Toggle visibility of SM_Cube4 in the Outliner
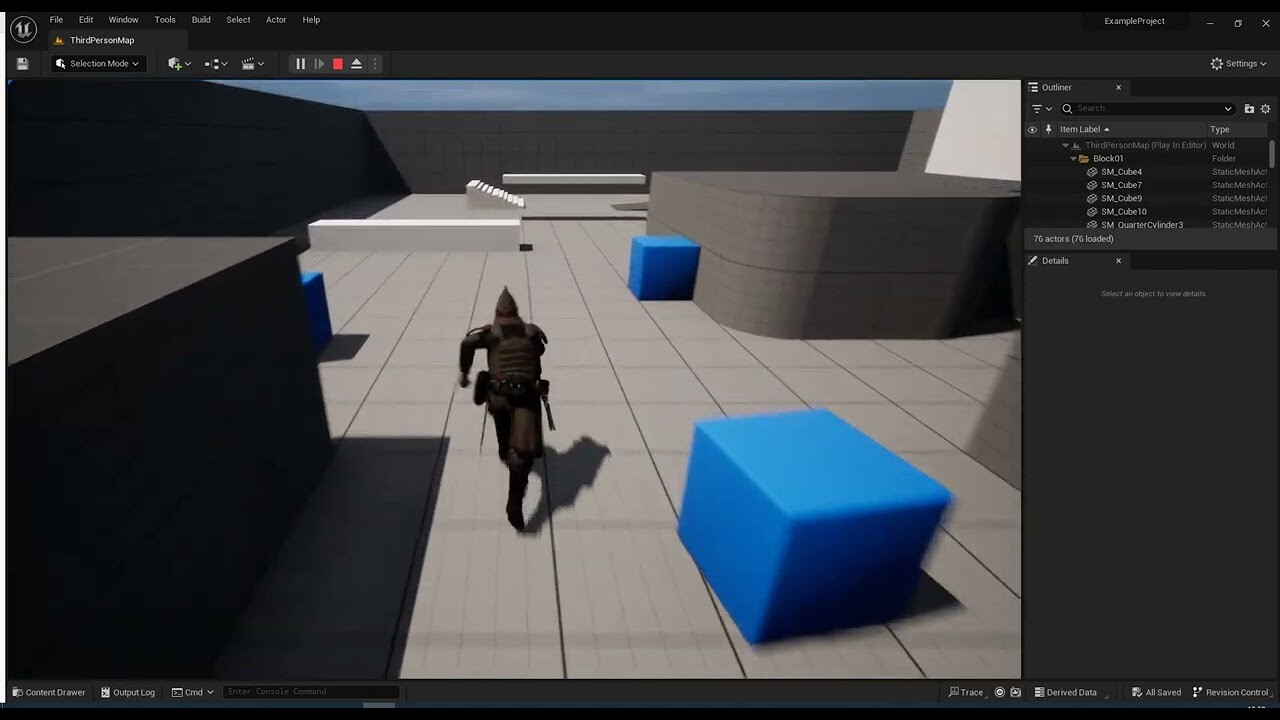Screen dimensions: 1280x720 coord(1033,171)
